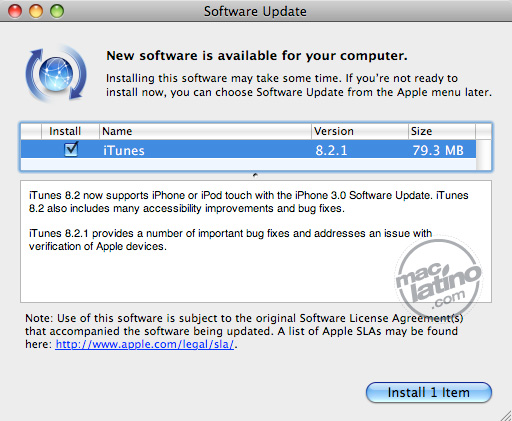
Task: Close the Software Update window
Action: (x=15, y=11)
